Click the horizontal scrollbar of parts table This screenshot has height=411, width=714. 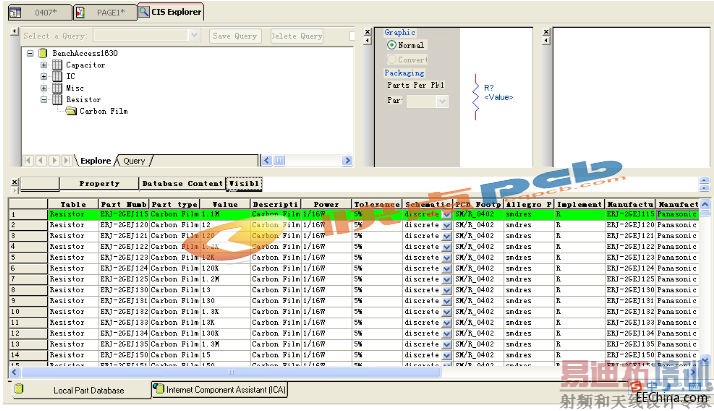tap(231, 372)
